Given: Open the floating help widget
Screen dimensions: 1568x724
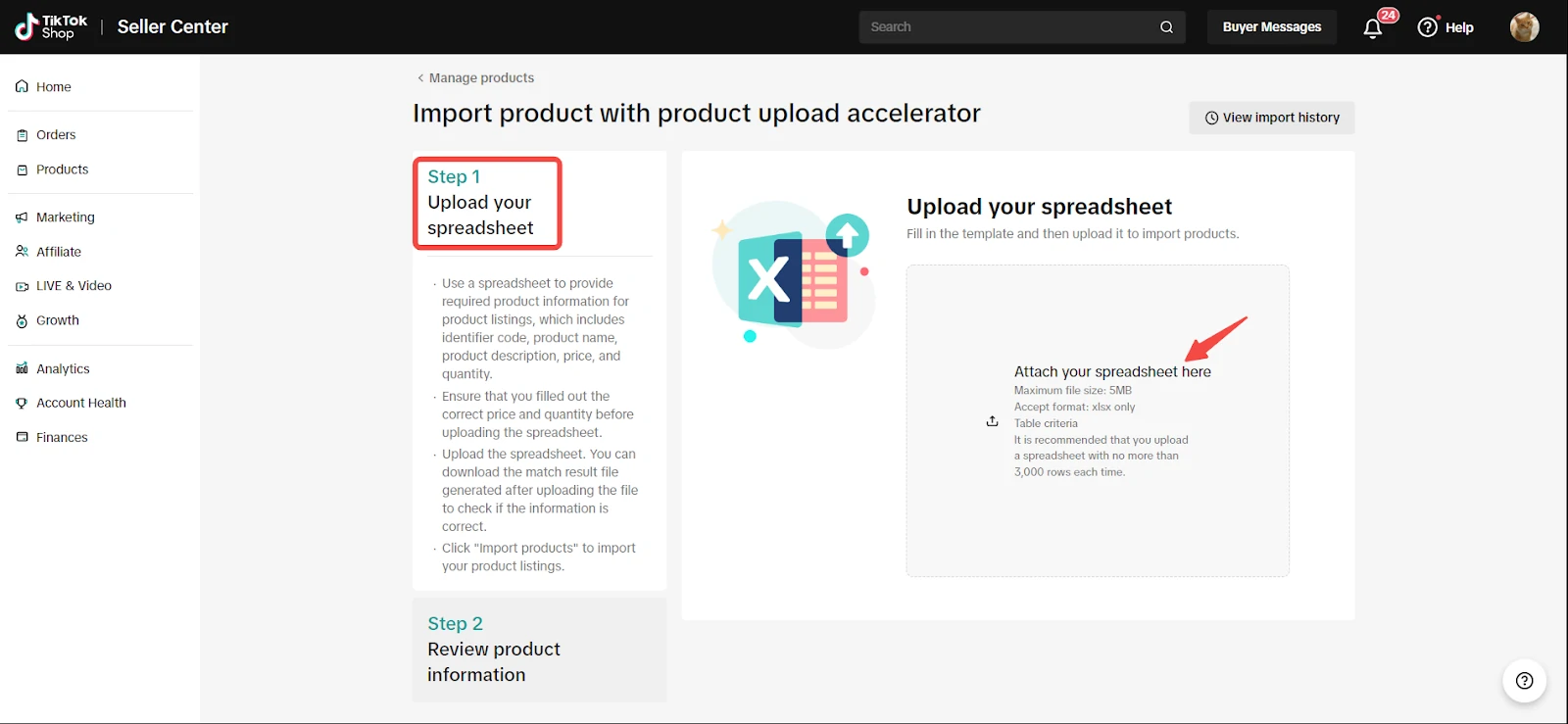Looking at the screenshot, I should pos(1524,681).
